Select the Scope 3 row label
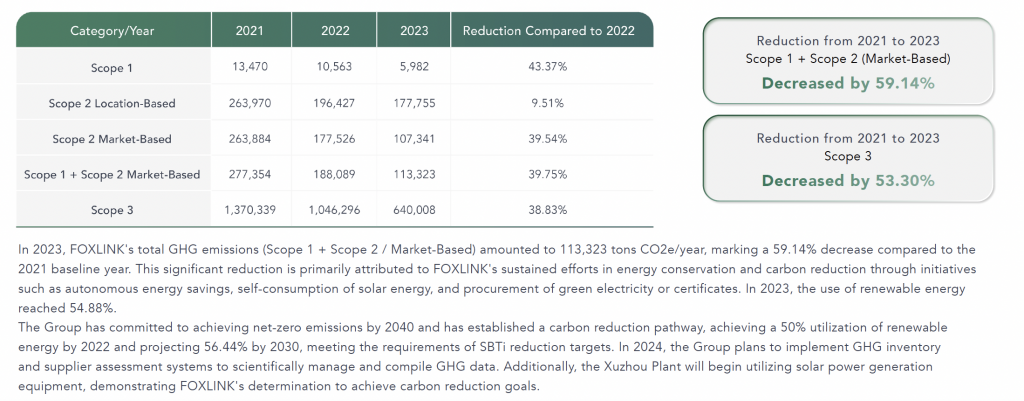 112,210
